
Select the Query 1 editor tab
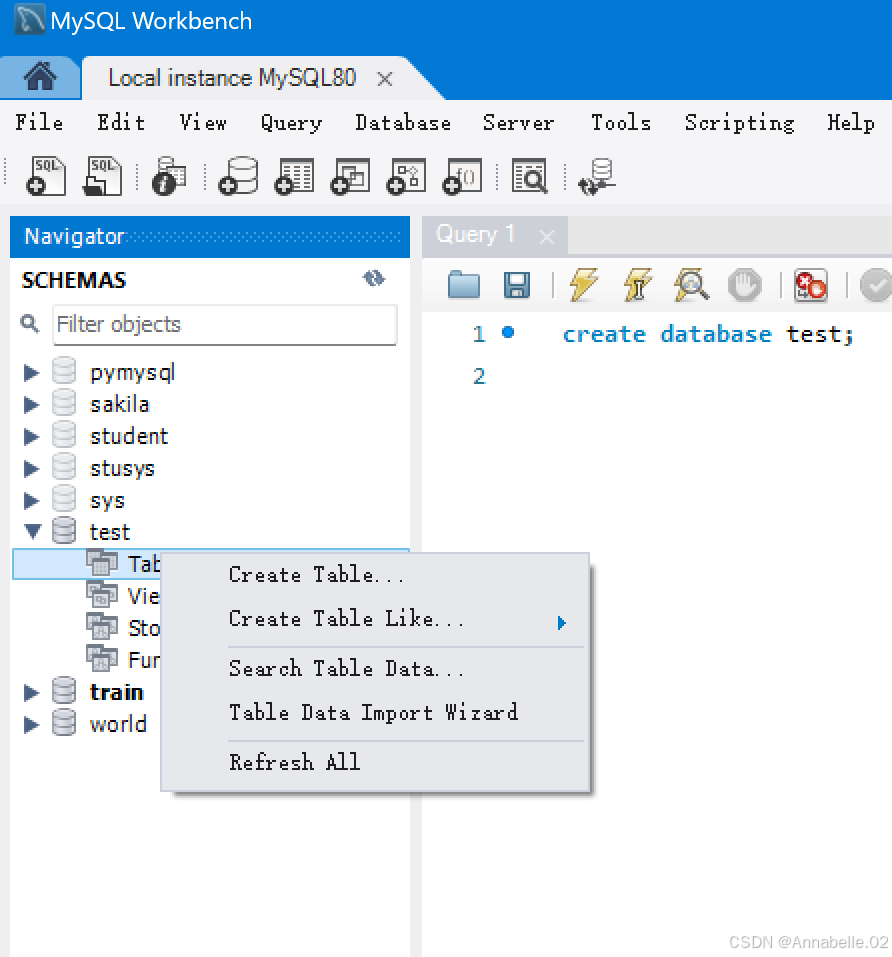pyautogui.click(x=475, y=234)
